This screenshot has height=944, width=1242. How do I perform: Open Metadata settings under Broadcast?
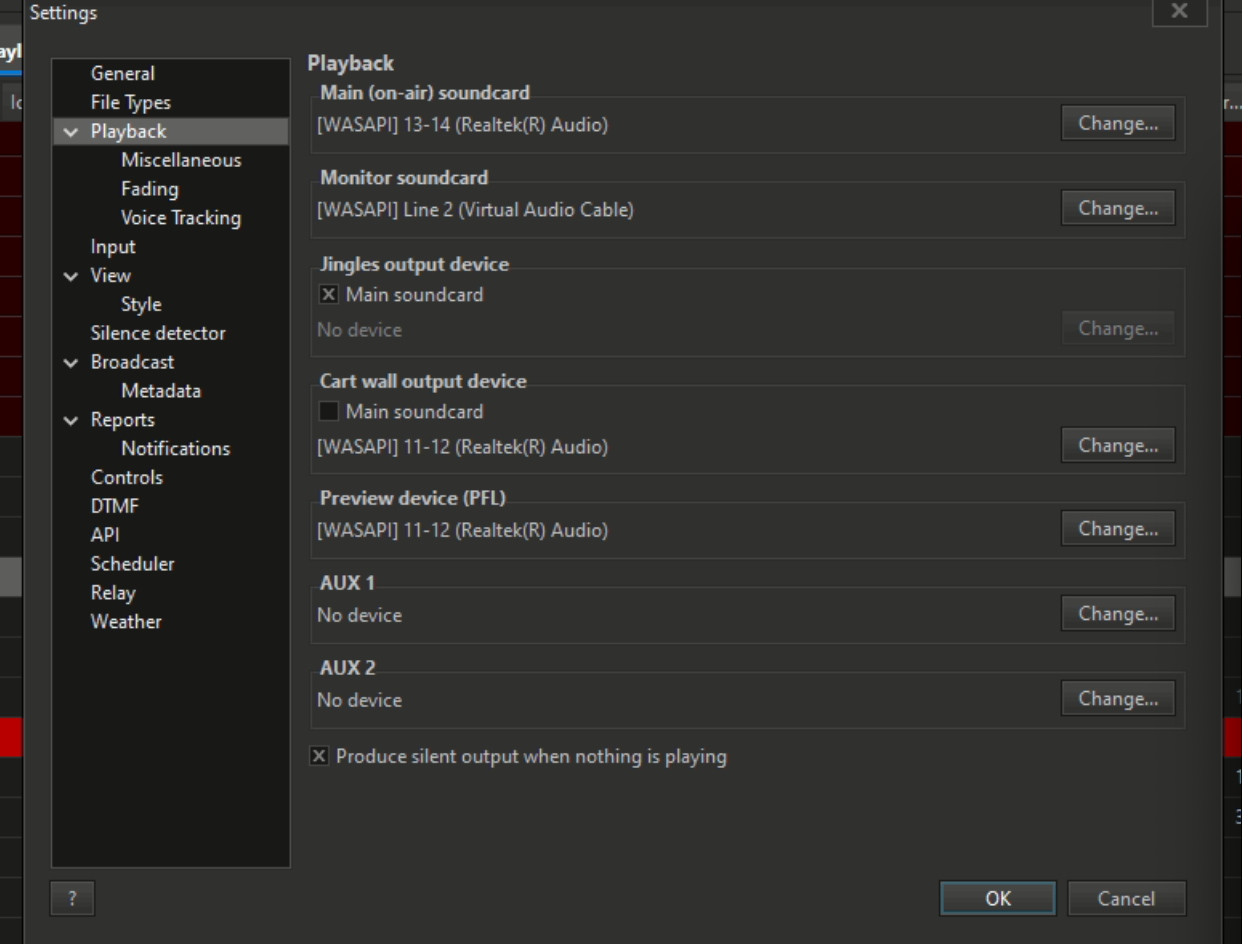pos(161,392)
